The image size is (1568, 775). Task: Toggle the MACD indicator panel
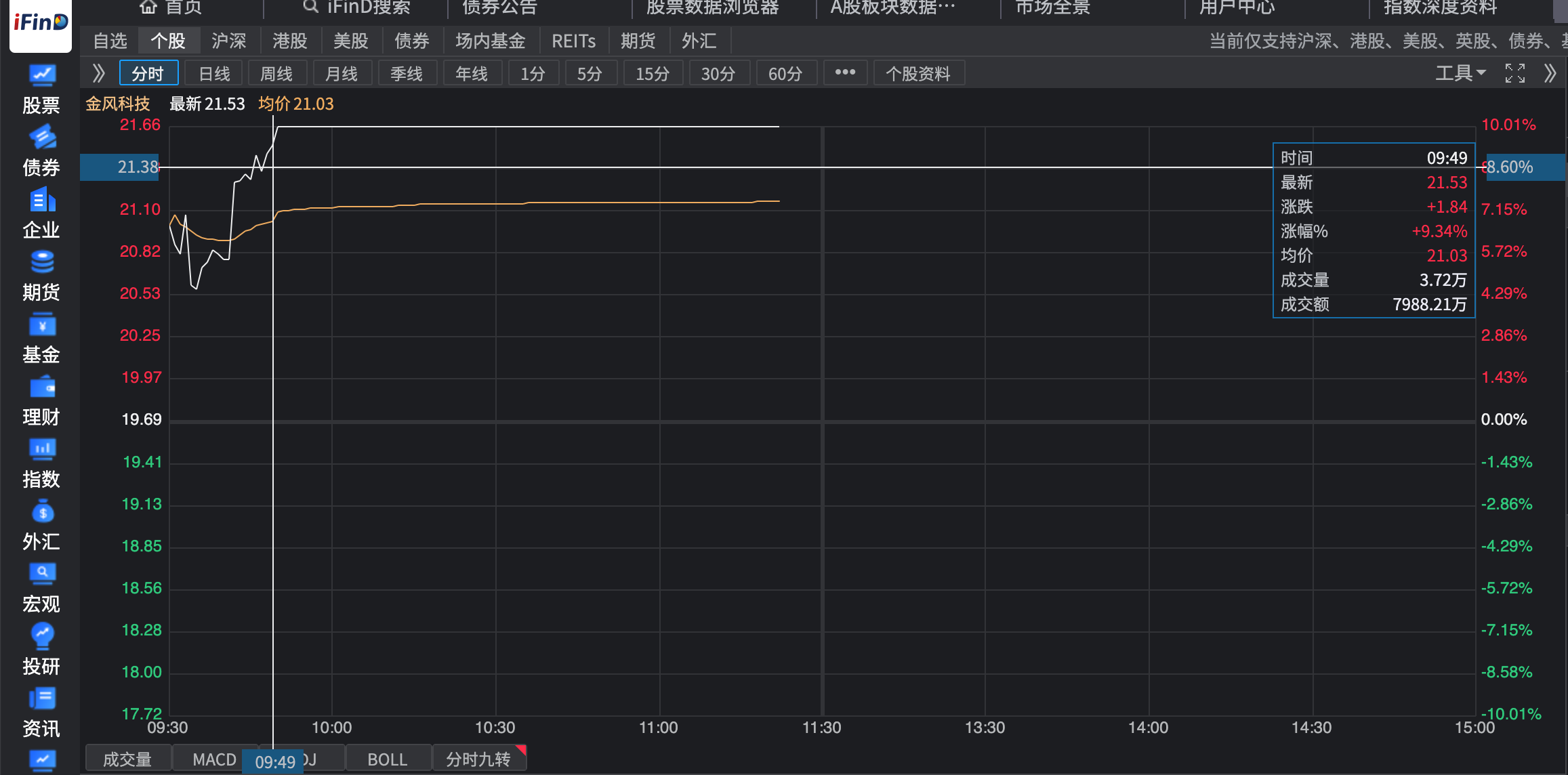(x=214, y=759)
